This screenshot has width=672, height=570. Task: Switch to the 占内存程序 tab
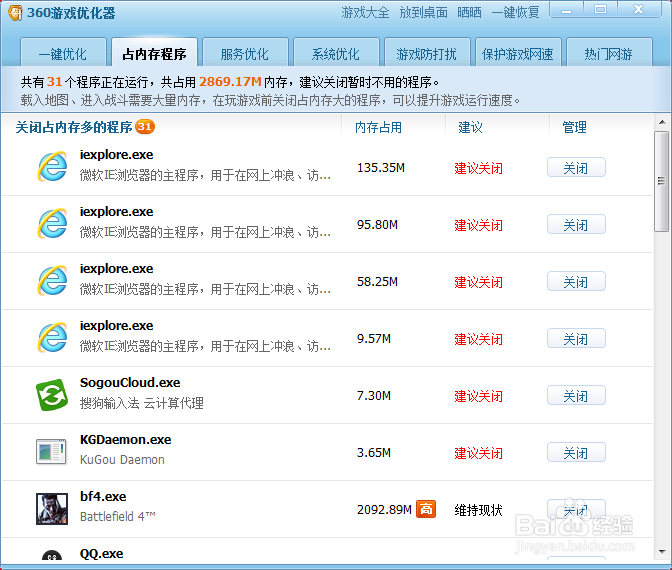[154, 53]
